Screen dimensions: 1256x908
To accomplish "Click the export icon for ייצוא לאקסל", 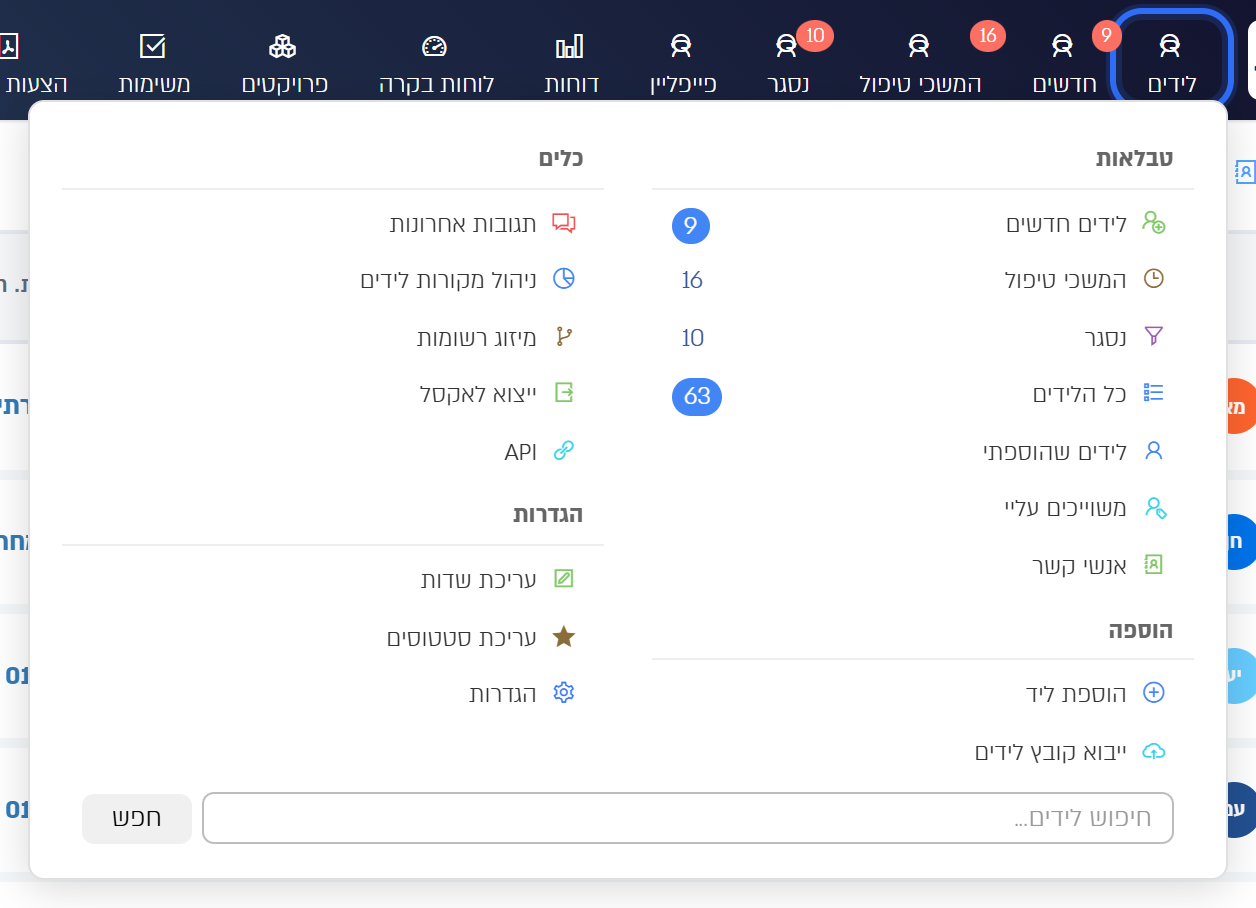I will point(564,393).
